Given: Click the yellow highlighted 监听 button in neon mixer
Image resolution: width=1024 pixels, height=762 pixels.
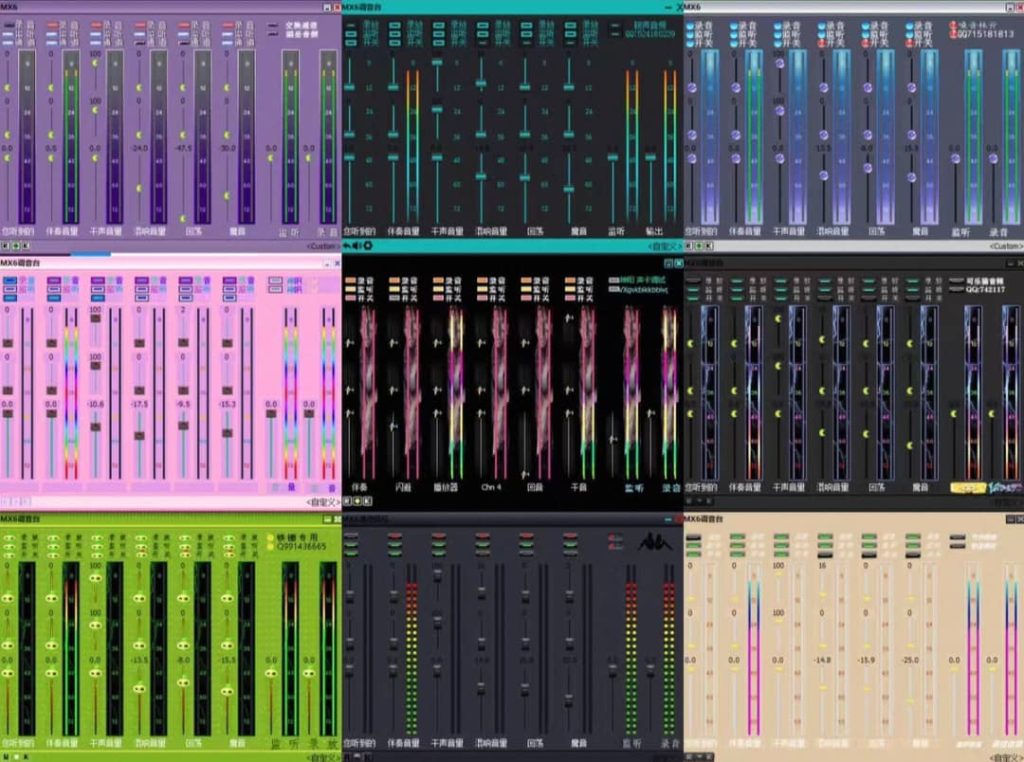Looking at the screenshot, I should point(967,488).
